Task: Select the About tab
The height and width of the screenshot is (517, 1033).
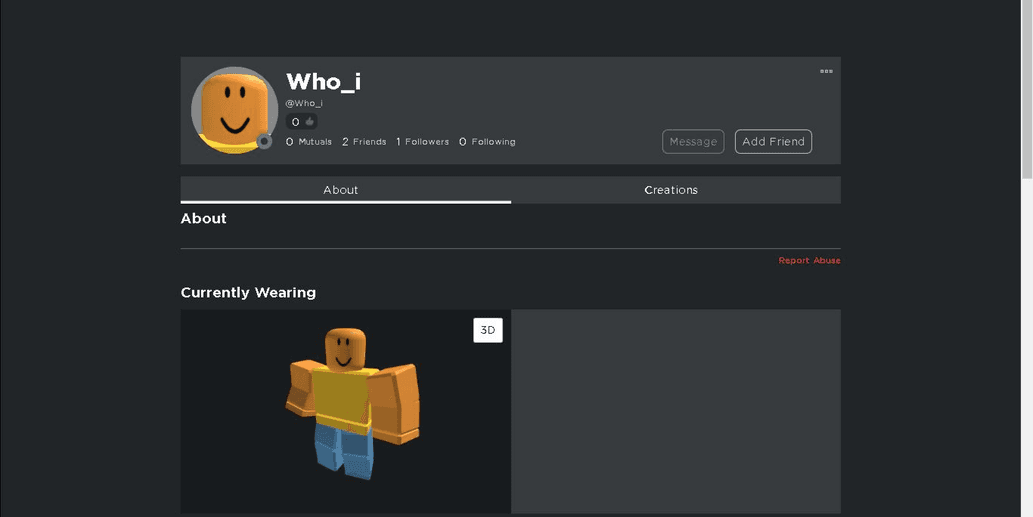Action: pyautogui.click(x=346, y=190)
